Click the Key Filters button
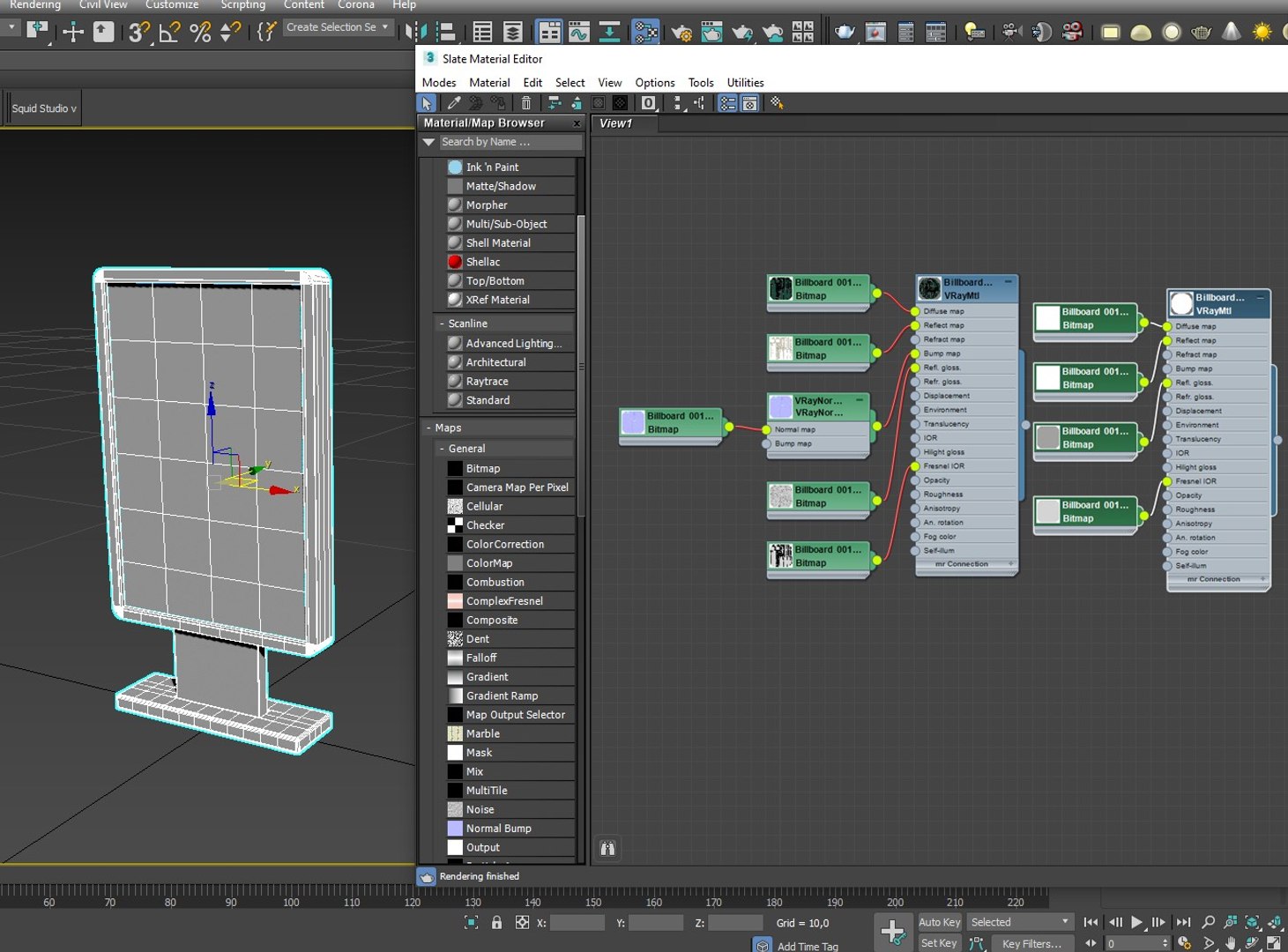The image size is (1288, 952). (x=1031, y=943)
